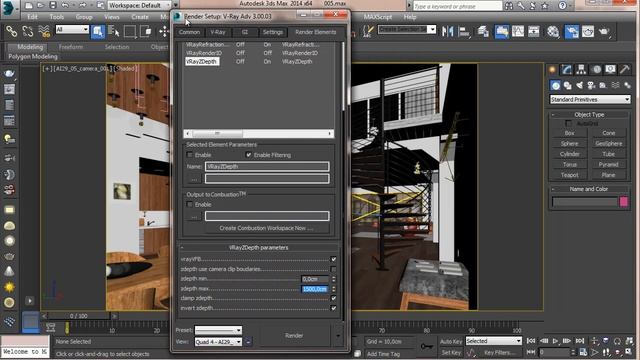Click the Mirror tool icon
640x360 pixels.
point(447,31)
